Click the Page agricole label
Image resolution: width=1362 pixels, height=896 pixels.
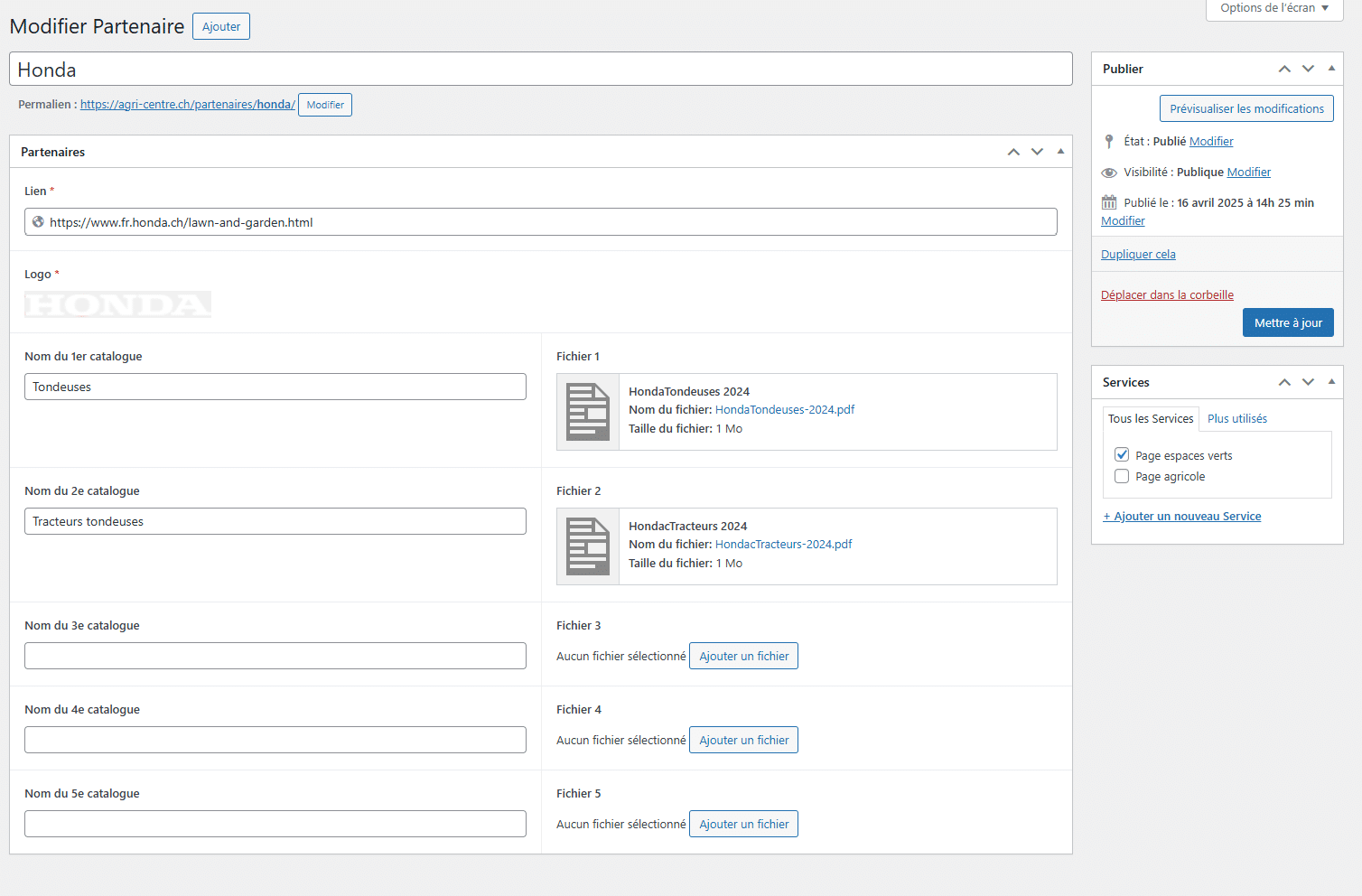(1170, 477)
